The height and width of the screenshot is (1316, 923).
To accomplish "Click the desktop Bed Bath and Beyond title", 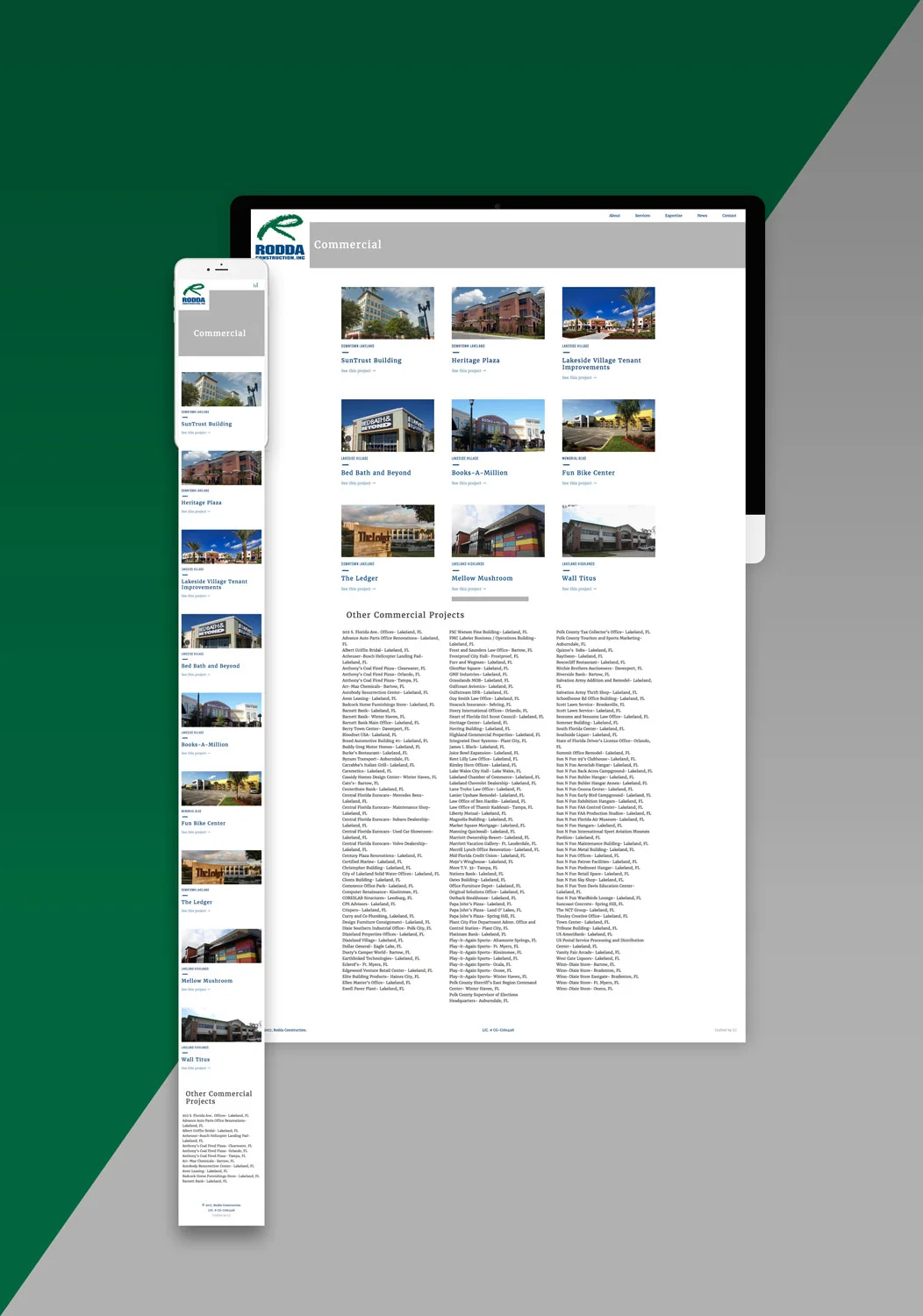I will 376,473.
